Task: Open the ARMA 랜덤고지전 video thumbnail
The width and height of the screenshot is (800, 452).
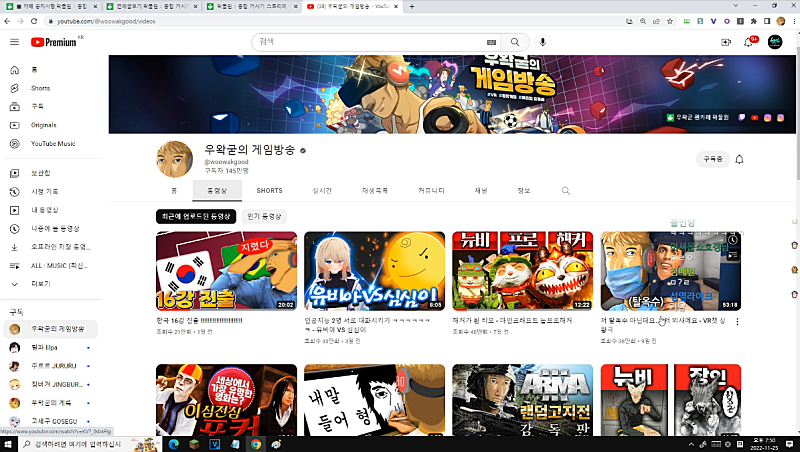Action: point(522,400)
